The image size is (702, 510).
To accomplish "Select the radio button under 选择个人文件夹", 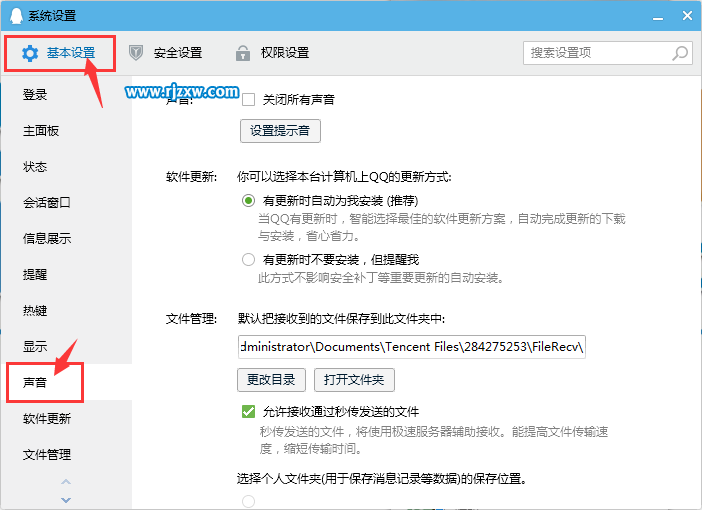I will click(248, 501).
